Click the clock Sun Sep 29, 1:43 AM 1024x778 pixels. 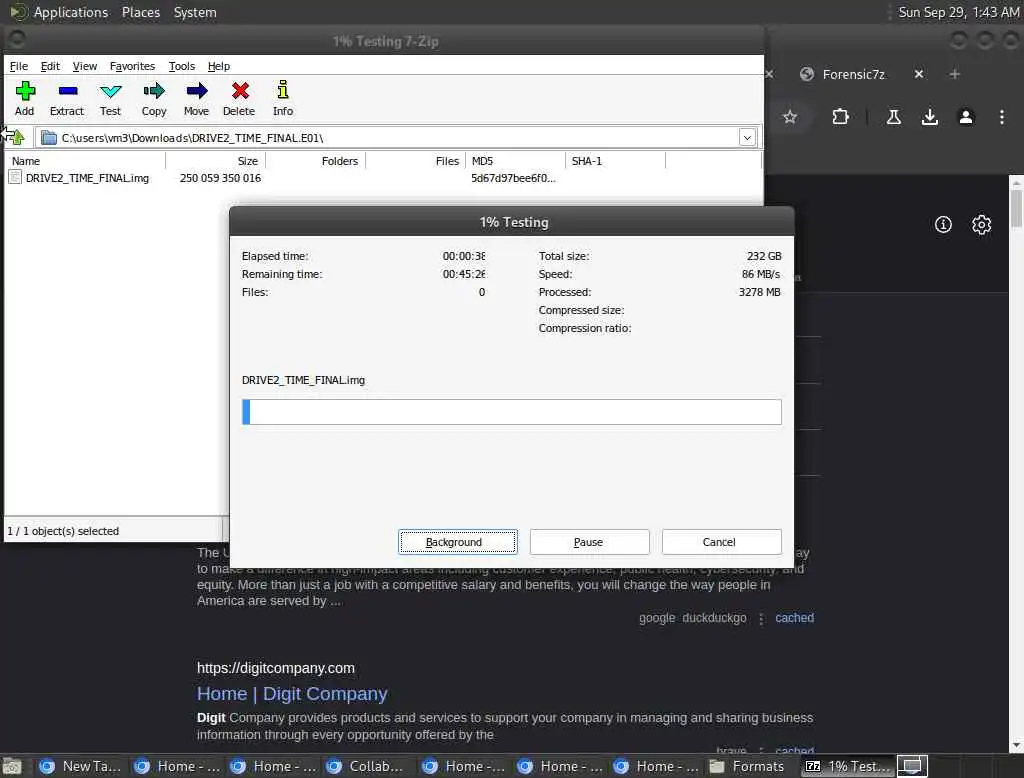(x=959, y=12)
